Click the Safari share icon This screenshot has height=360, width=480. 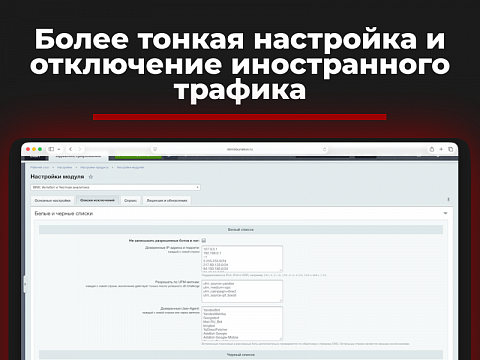pos(432,149)
